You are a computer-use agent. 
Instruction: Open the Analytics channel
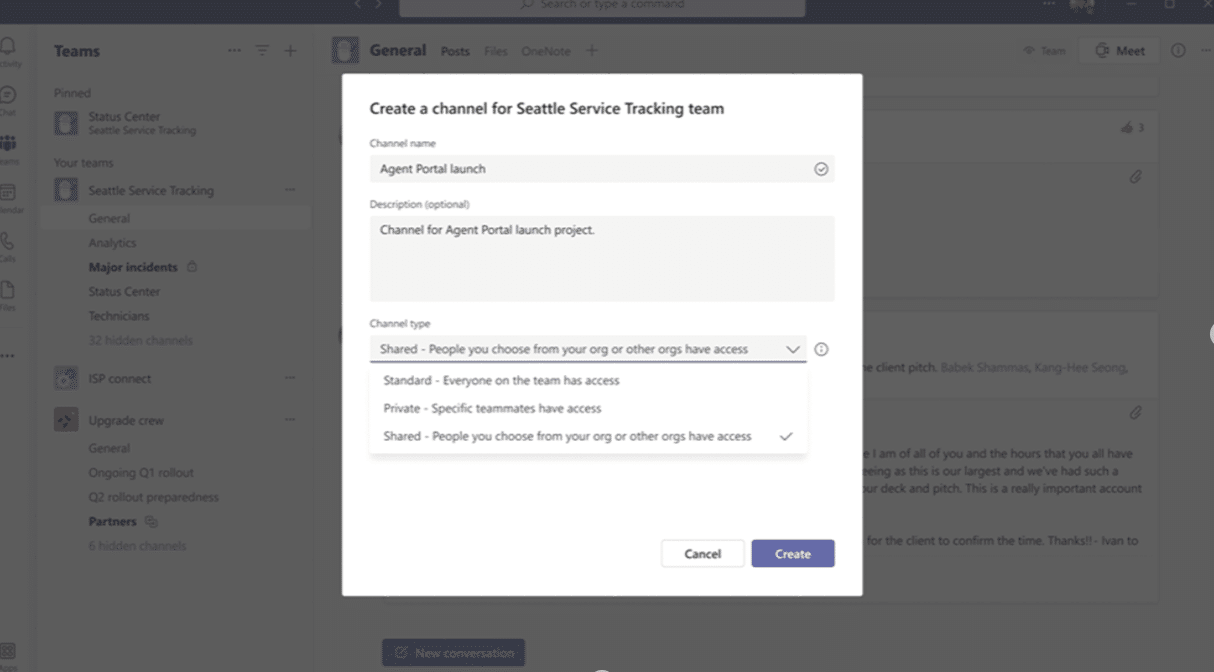[112, 243]
